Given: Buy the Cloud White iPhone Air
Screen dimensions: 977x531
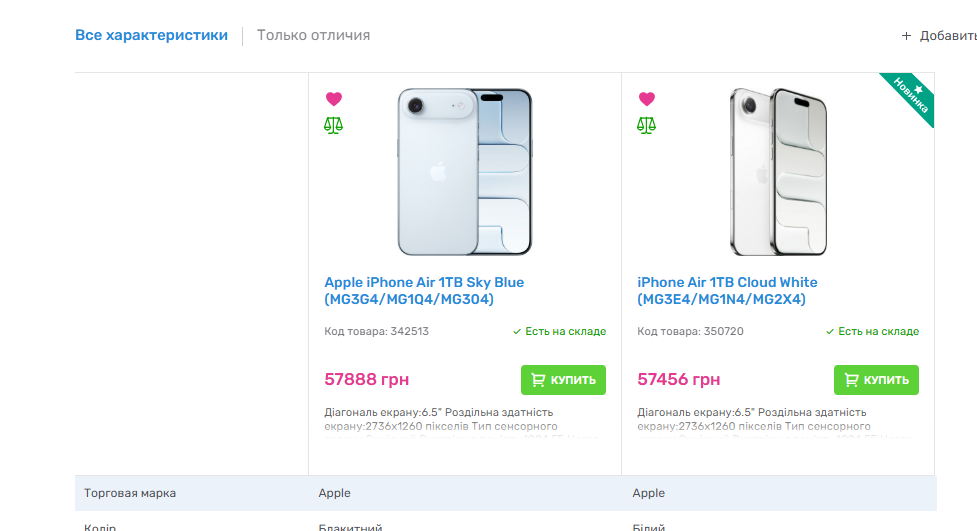Looking at the screenshot, I should pyautogui.click(x=876, y=380).
